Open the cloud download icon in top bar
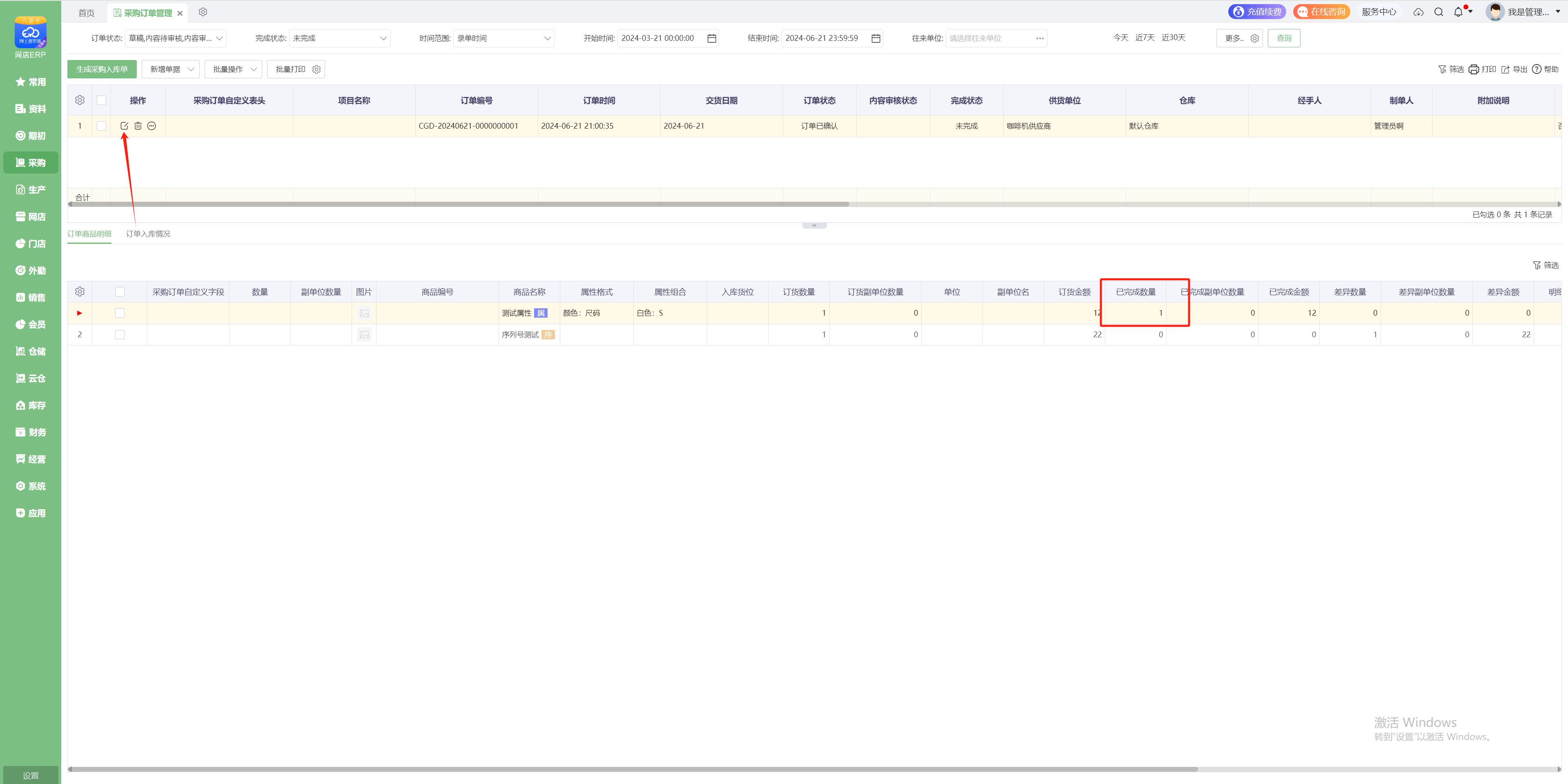1568x784 pixels. [1418, 12]
